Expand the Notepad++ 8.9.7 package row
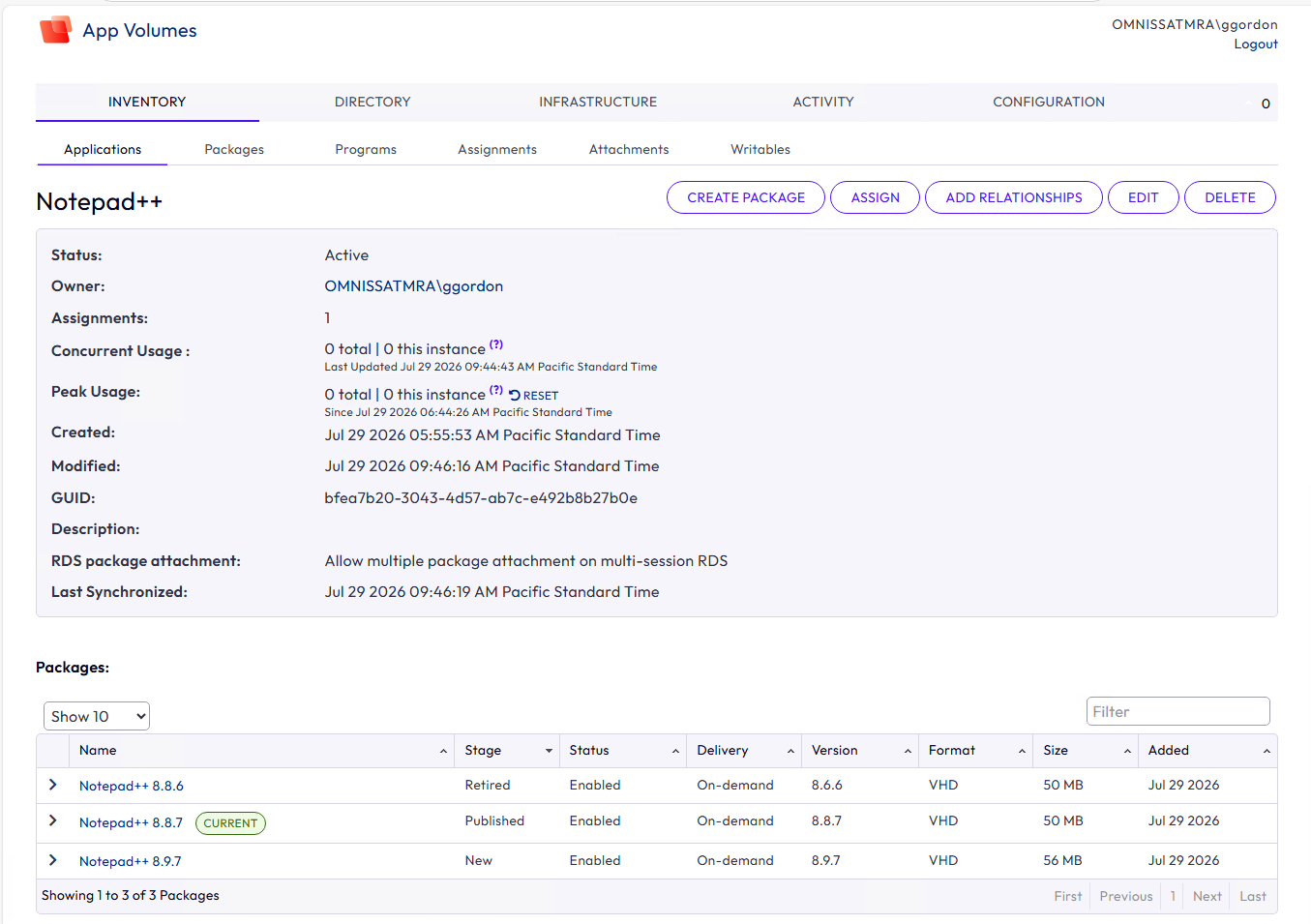The width and height of the screenshot is (1311, 924). [53, 860]
